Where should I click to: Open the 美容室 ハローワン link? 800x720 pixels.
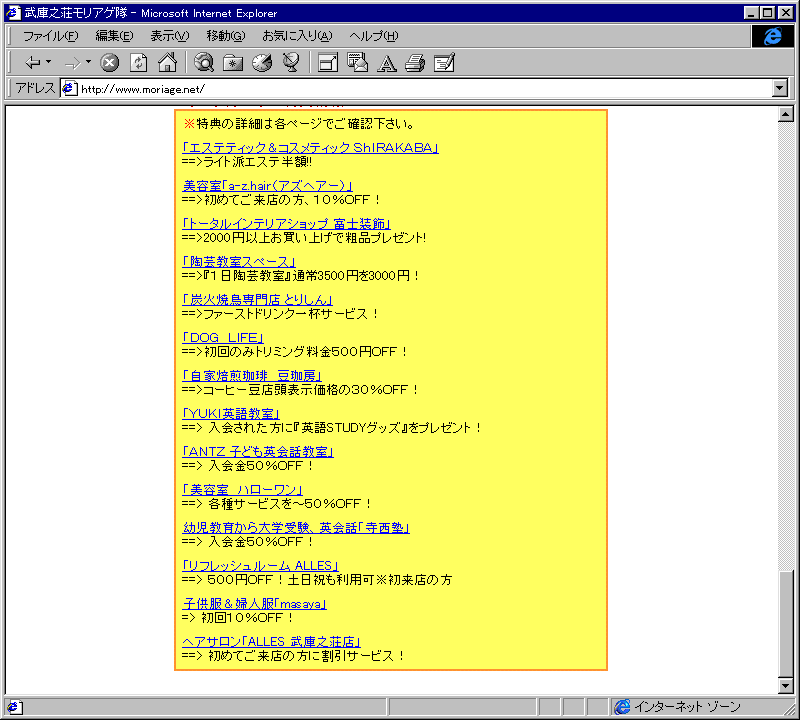242,490
